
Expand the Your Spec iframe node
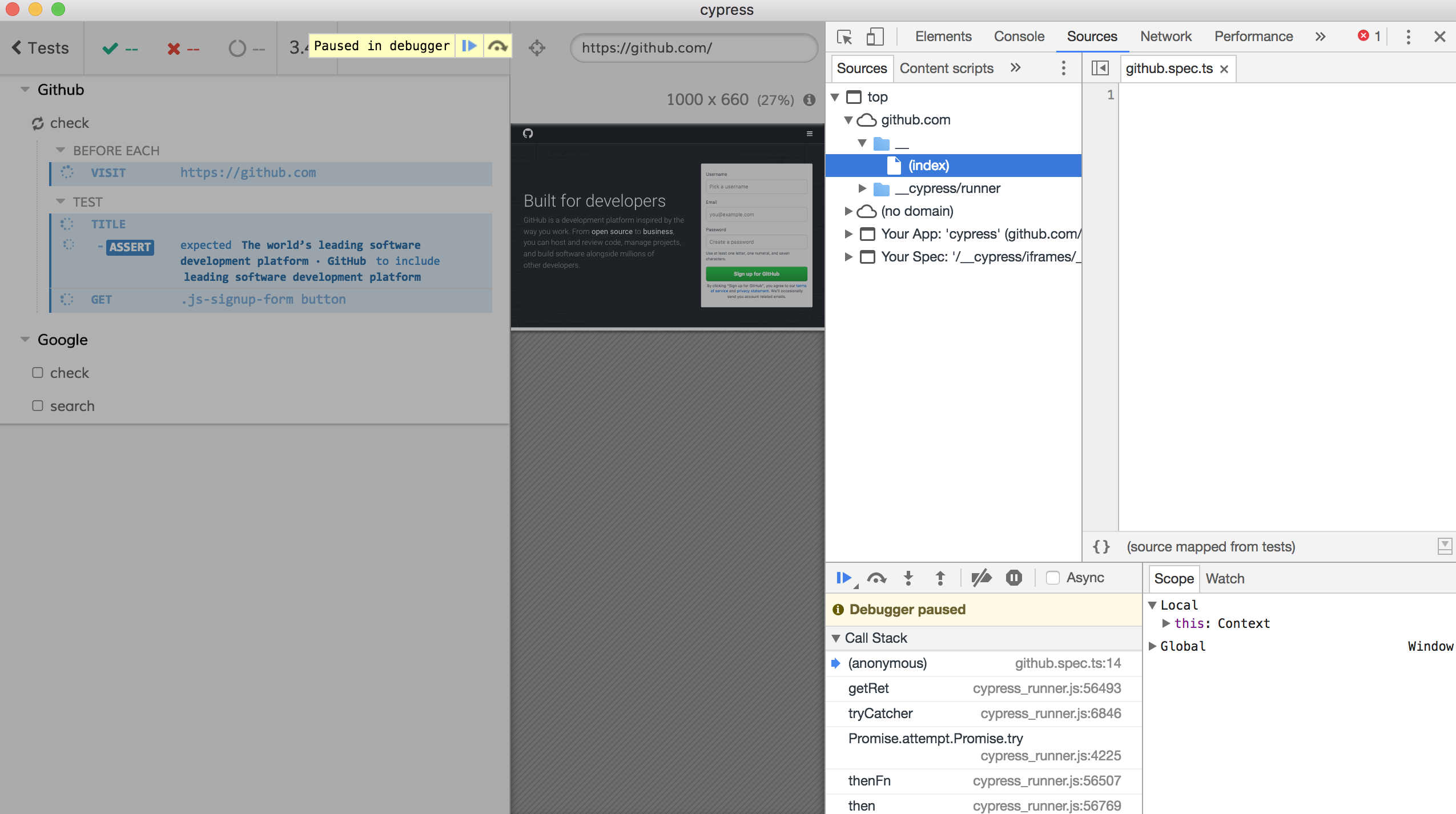pyautogui.click(x=848, y=257)
